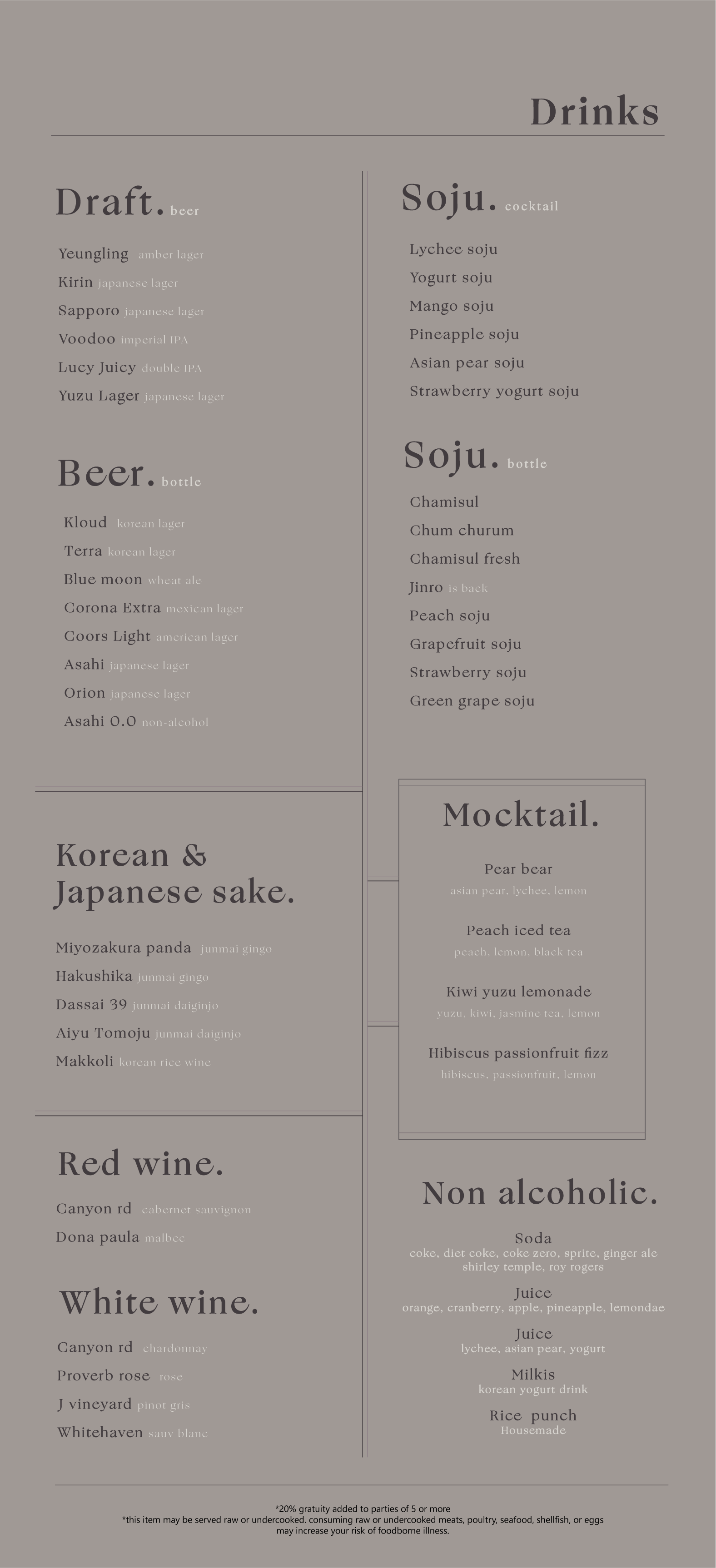Select Whitehaven sauv blanc
The height and width of the screenshot is (1568, 716).
click(x=132, y=1433)
